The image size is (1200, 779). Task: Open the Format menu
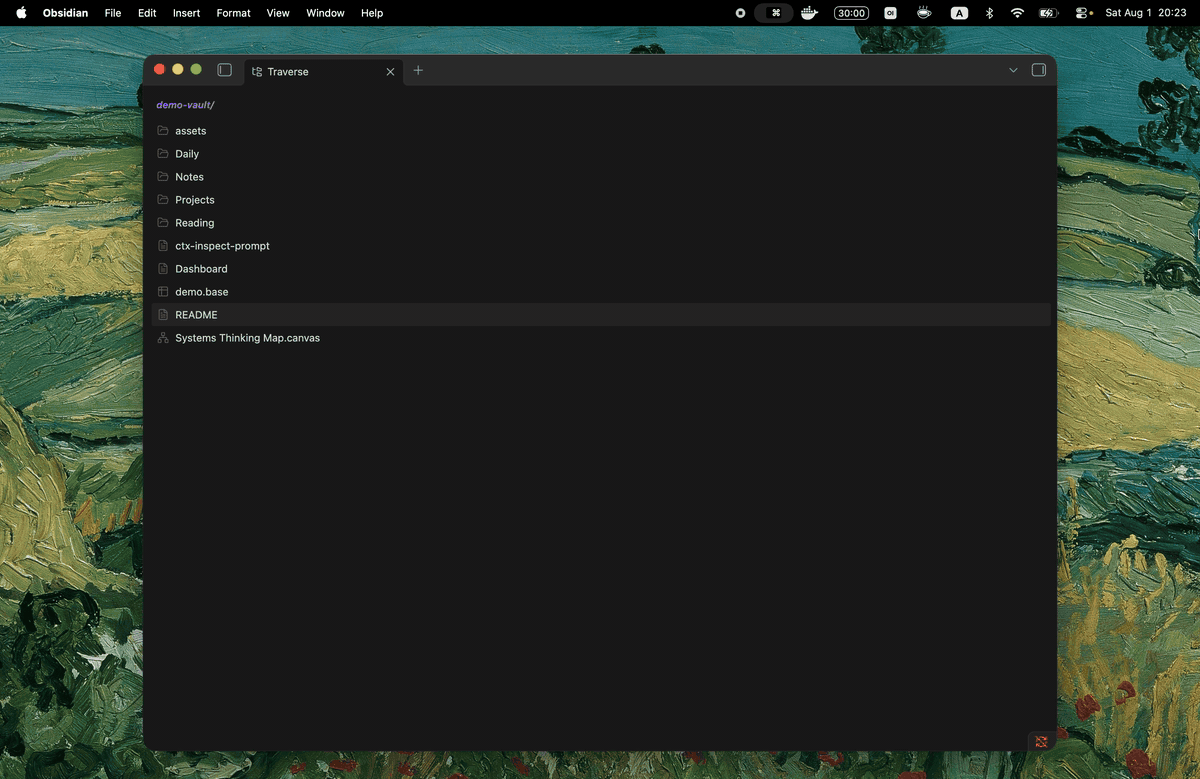(233, 13)
